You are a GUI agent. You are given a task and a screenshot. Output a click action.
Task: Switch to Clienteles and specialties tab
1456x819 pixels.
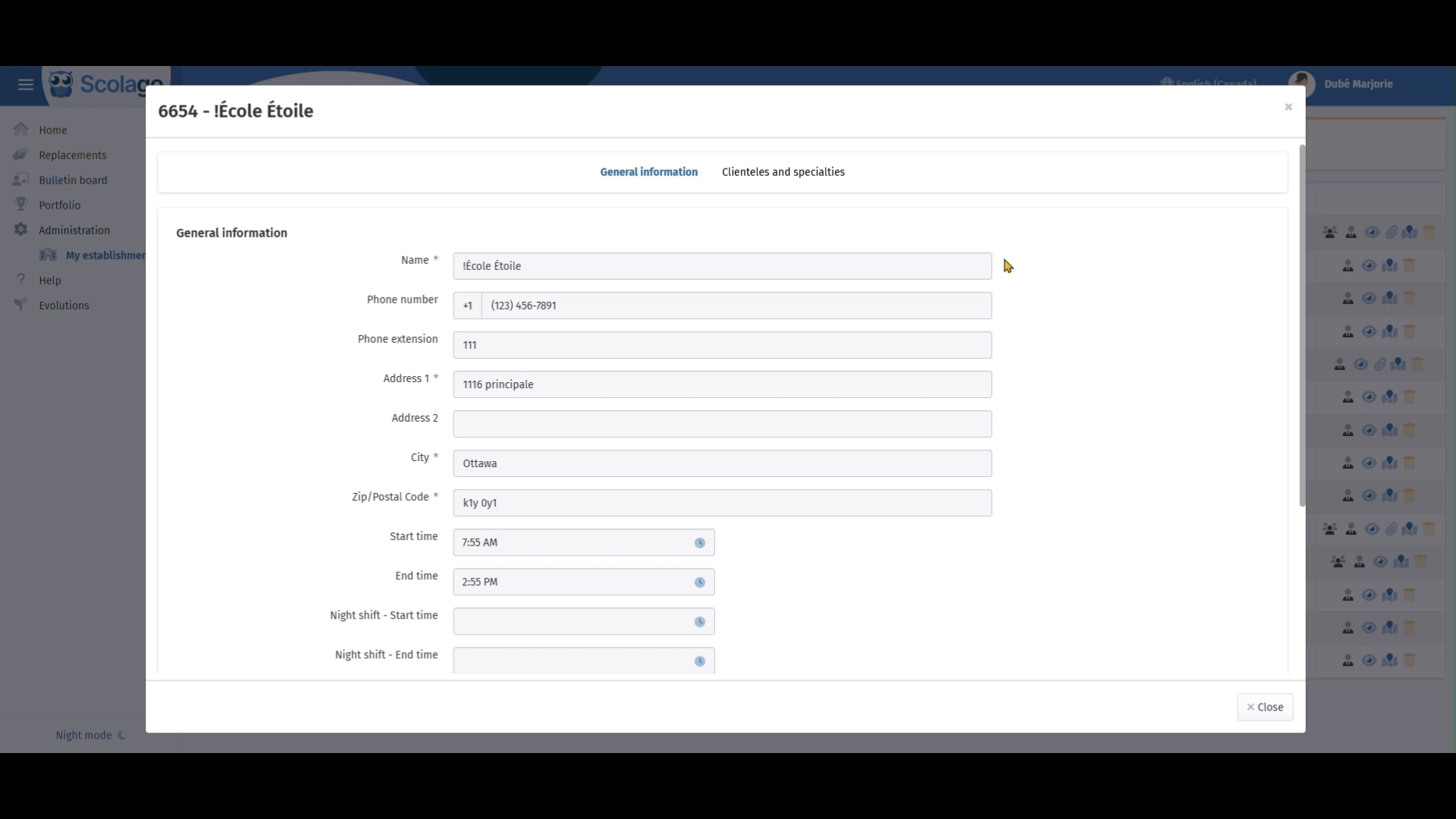pyautogui.click(x=783, y=172)
